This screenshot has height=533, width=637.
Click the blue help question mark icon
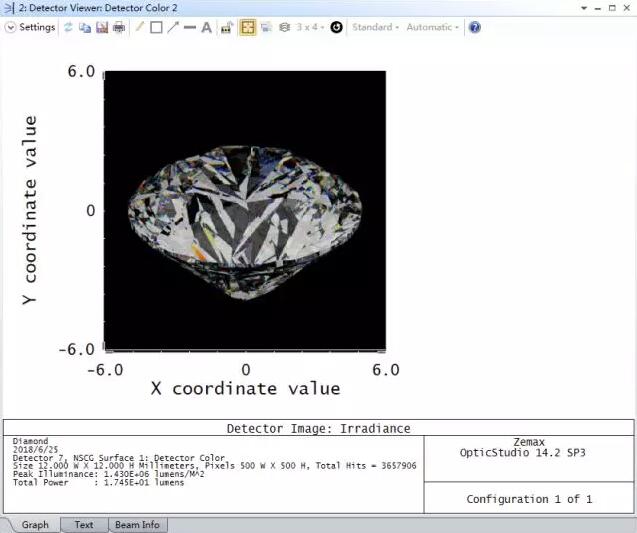click(474, 27)
